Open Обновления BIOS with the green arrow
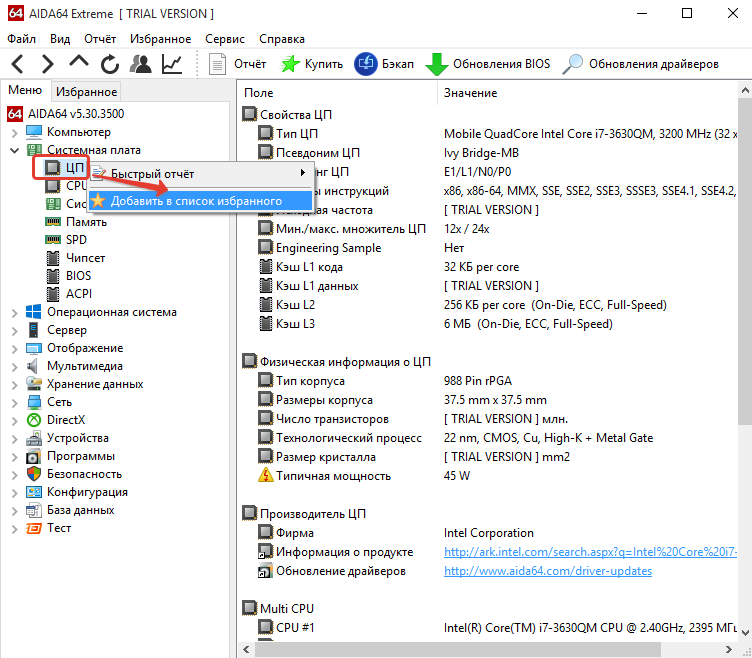The width and height of the screenshot is (752, 658). pyautogui.click(x=488, y=64)
